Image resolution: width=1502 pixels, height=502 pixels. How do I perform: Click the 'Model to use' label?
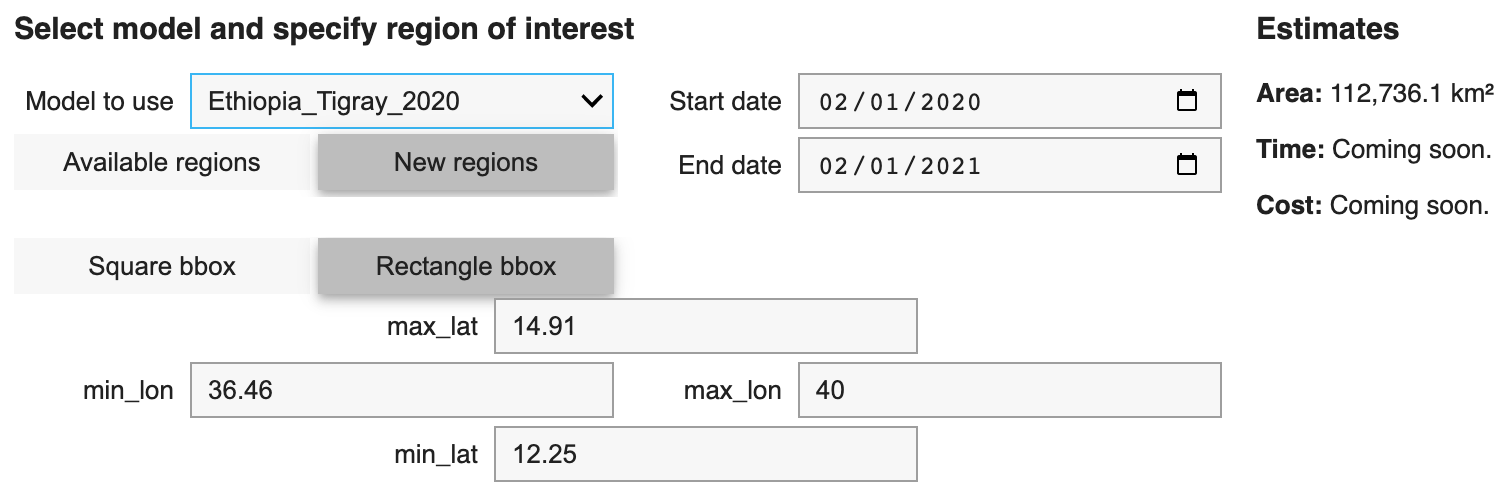[100, 101]
